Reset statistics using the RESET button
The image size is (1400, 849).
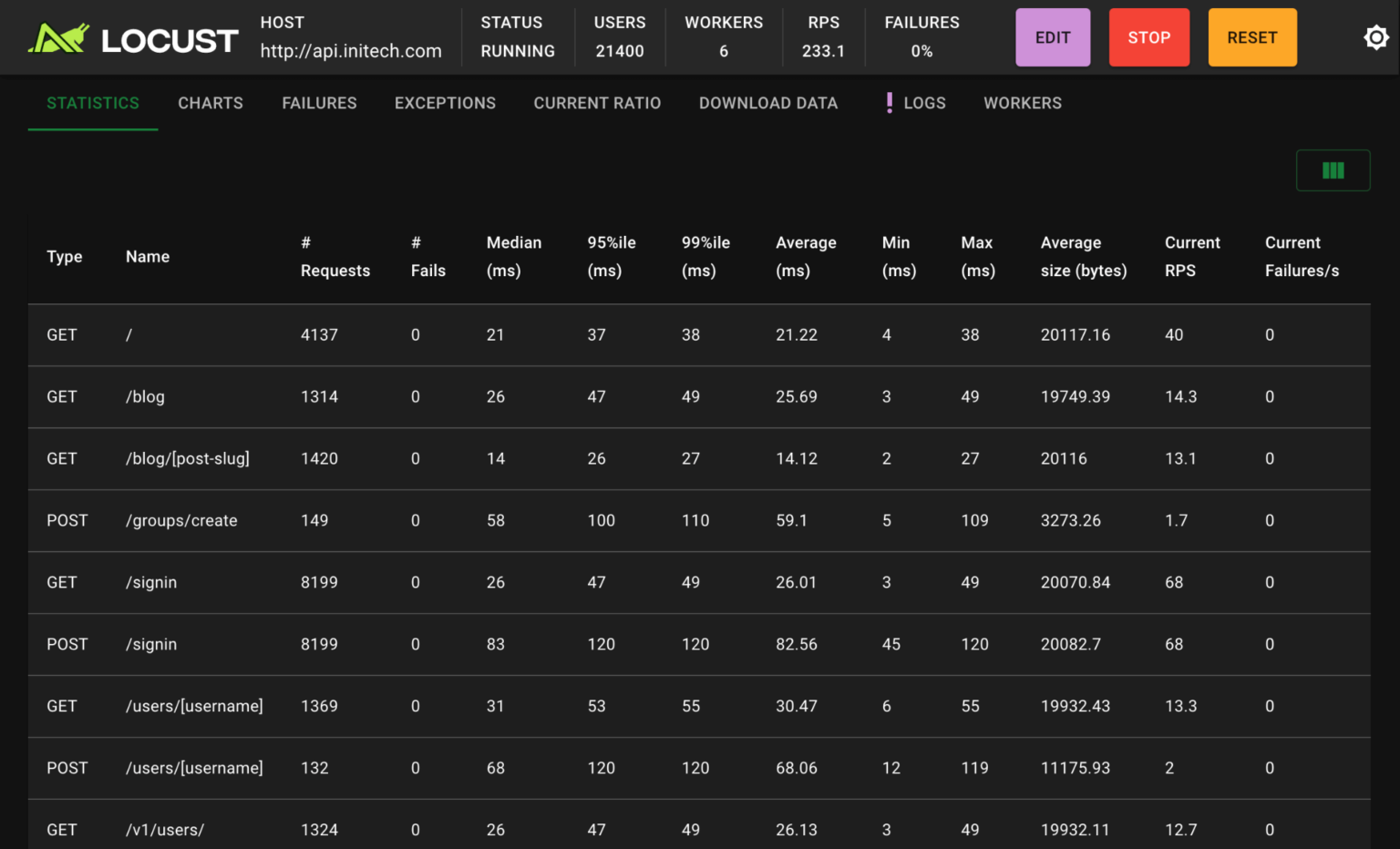tap(1252, 37)
